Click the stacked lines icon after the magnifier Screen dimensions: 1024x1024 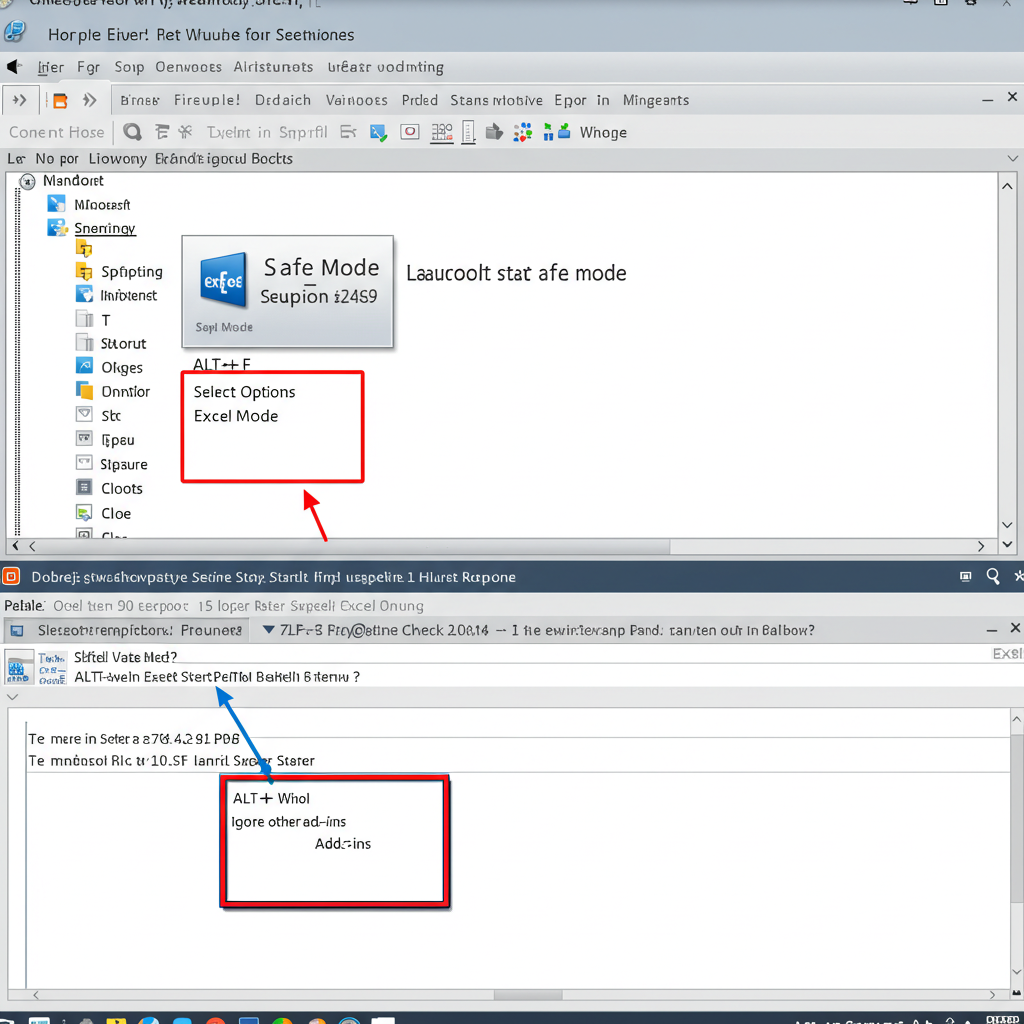162,133
